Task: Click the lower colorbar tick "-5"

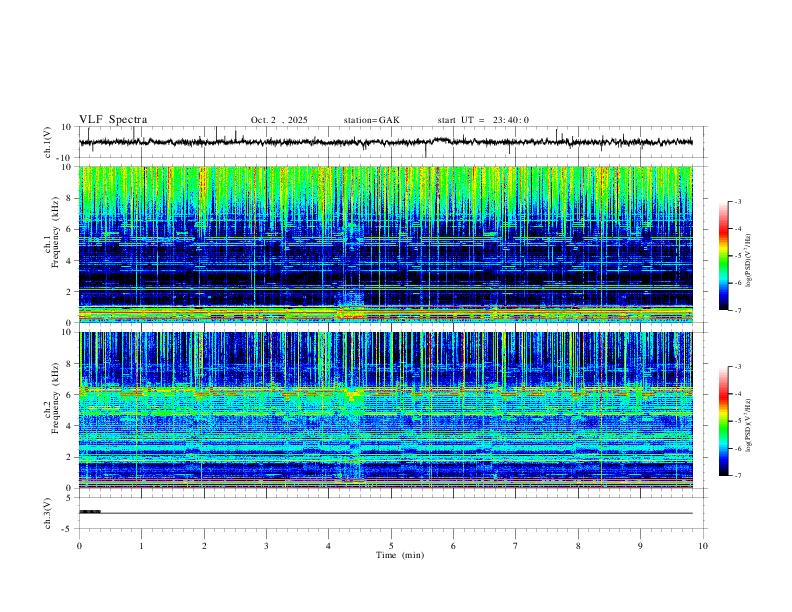Action: tap(737, 421)
